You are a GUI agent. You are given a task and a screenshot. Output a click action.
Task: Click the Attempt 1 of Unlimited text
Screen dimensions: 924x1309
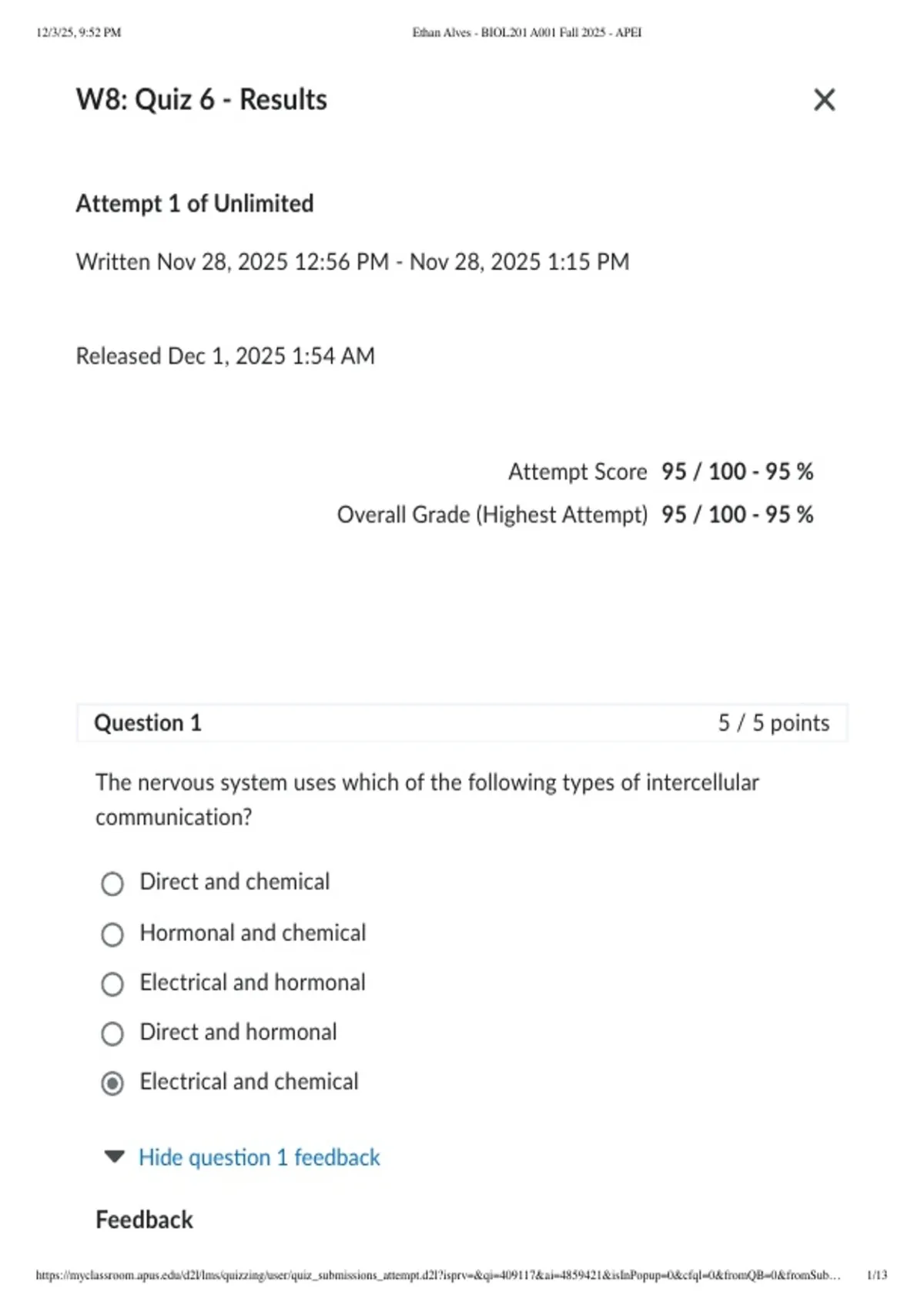tap(195, 203)
